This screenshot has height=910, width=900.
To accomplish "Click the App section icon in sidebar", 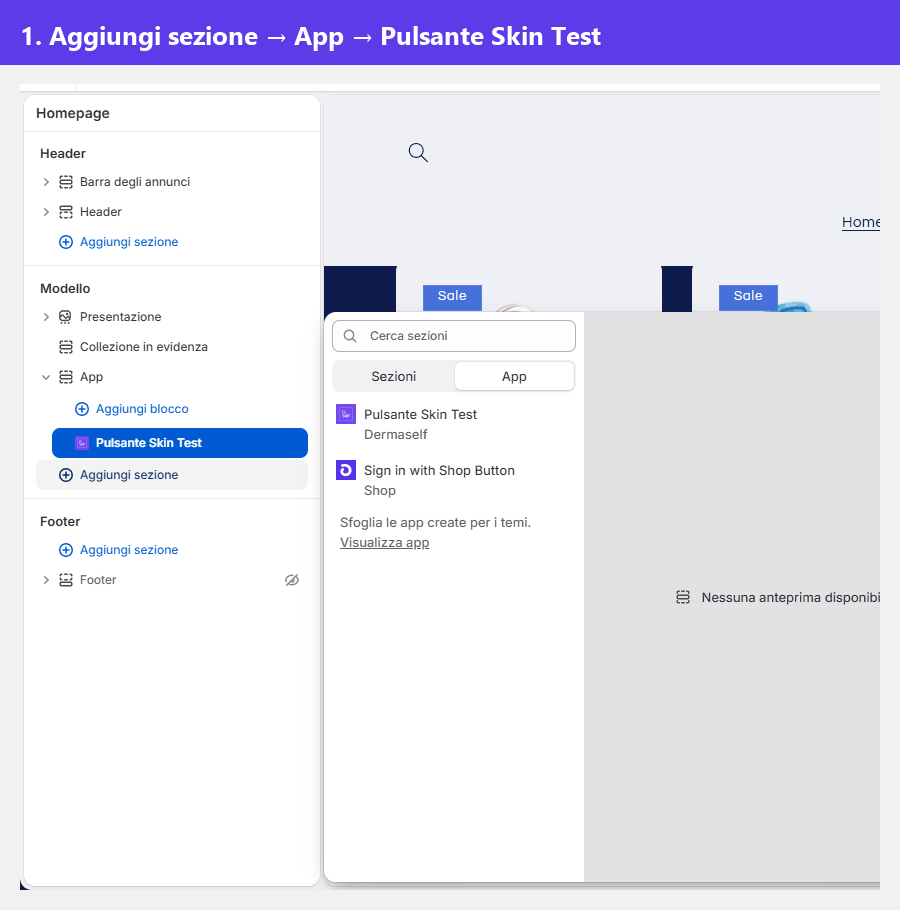I will click(x=66, y=377).
